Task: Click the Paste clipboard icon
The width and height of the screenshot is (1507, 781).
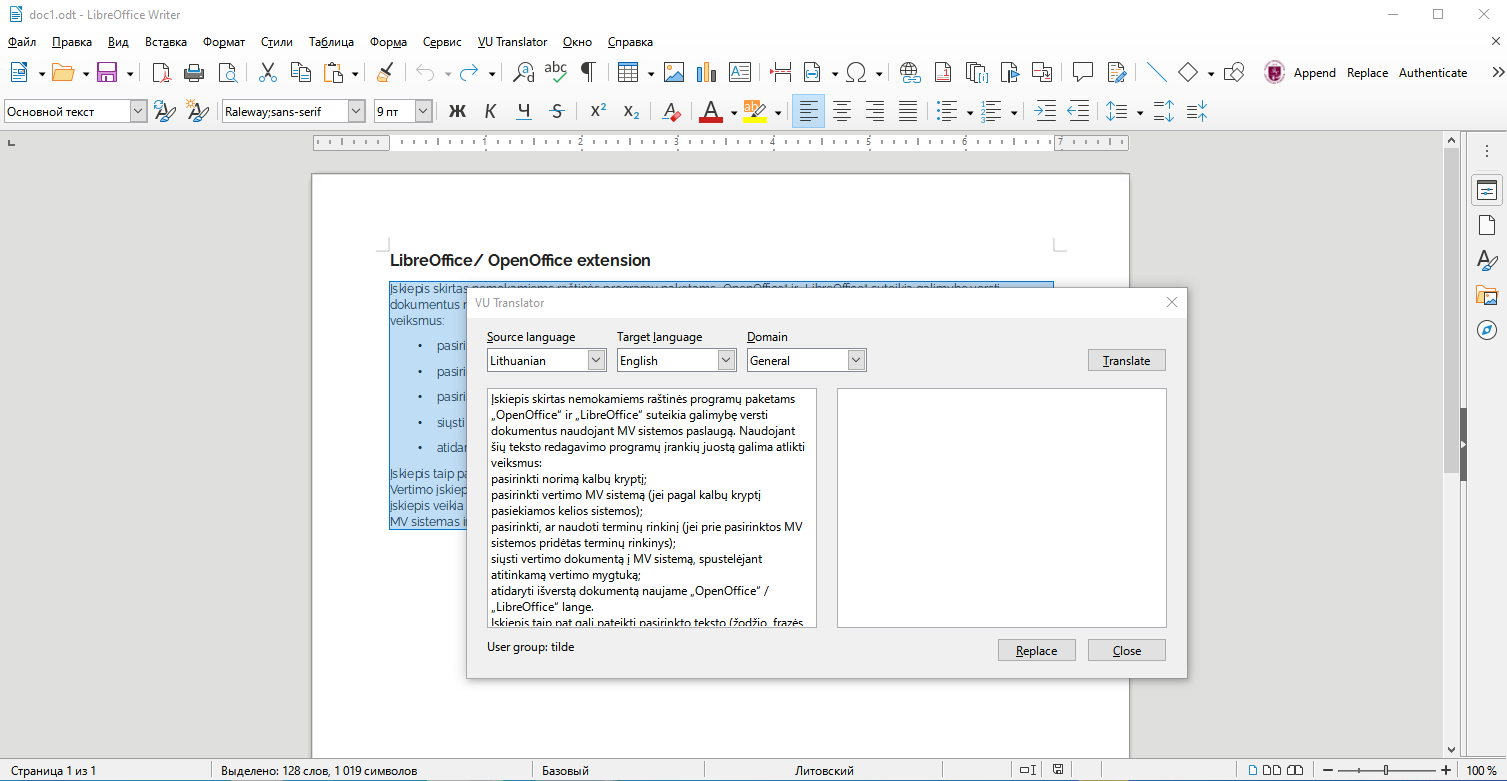Action: point(334,72)
